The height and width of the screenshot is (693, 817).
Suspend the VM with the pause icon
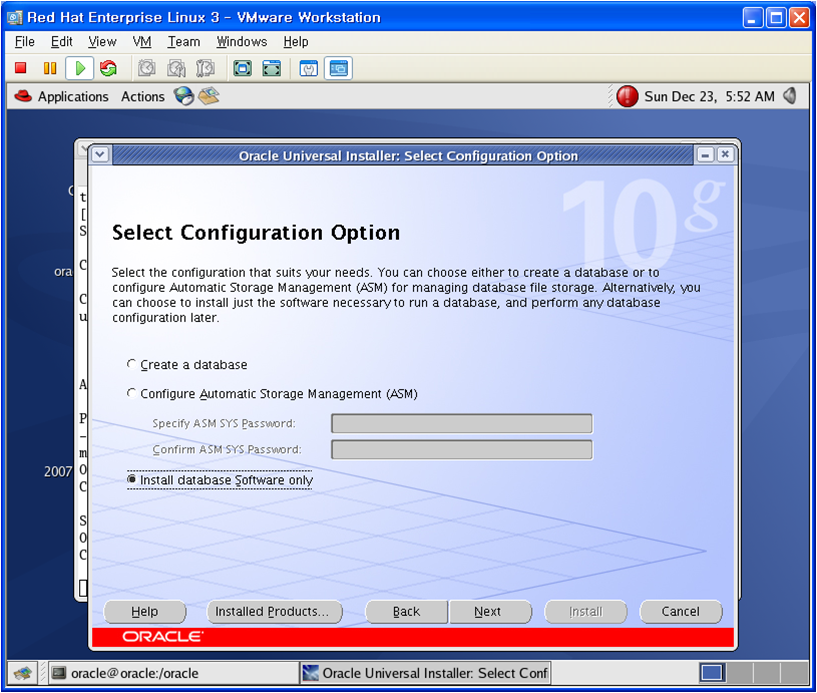[x=50, y=68]
